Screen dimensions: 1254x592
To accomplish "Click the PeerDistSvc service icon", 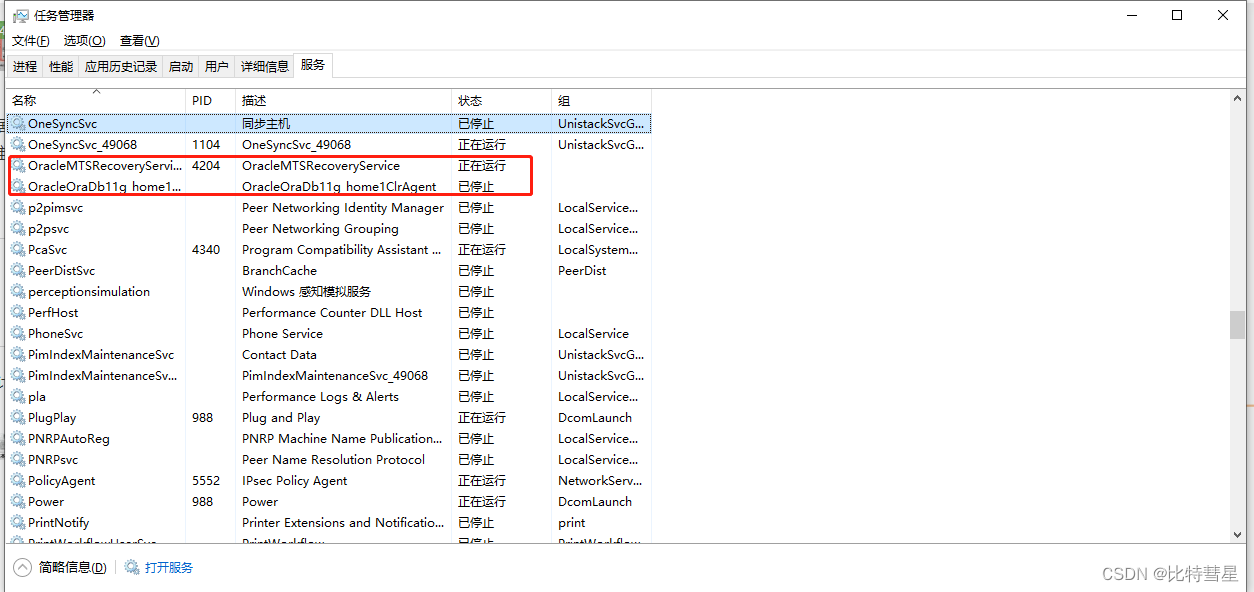I will click(x=18, y=271).
